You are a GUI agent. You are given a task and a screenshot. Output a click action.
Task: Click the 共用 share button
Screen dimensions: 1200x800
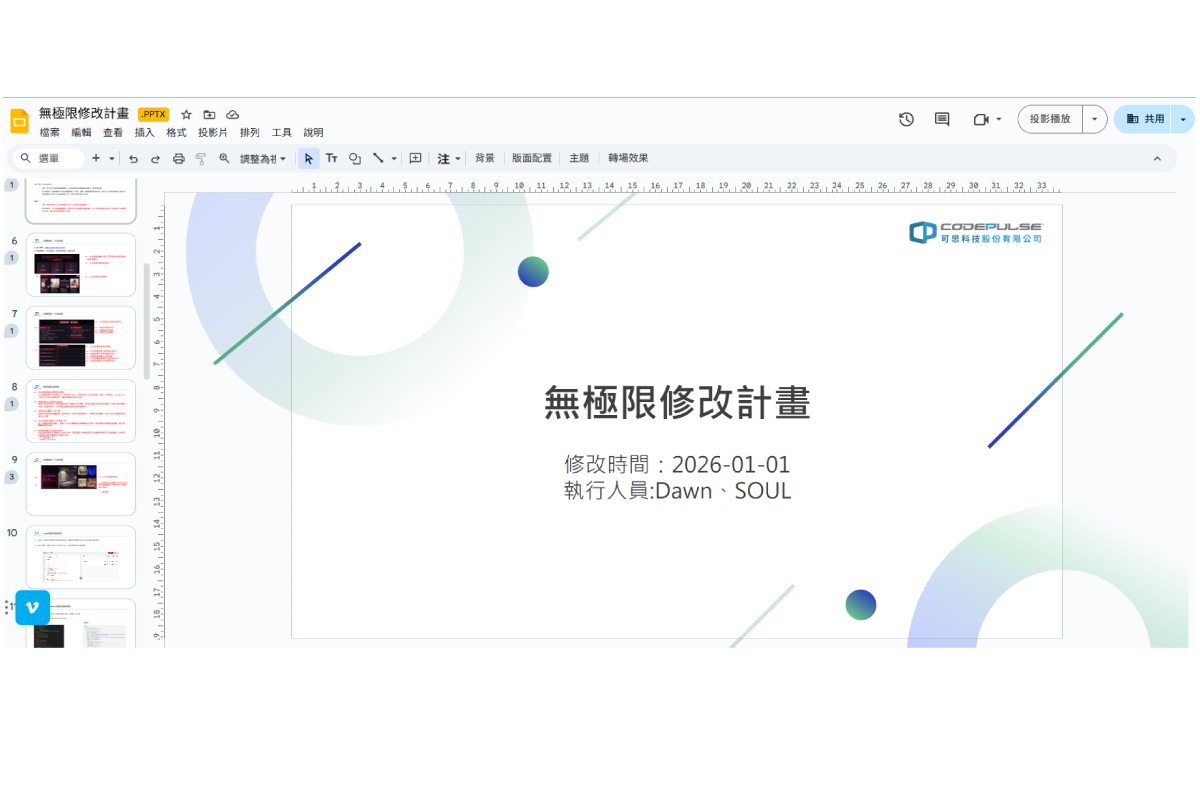pyautogui.click(x=1145, y=119)
